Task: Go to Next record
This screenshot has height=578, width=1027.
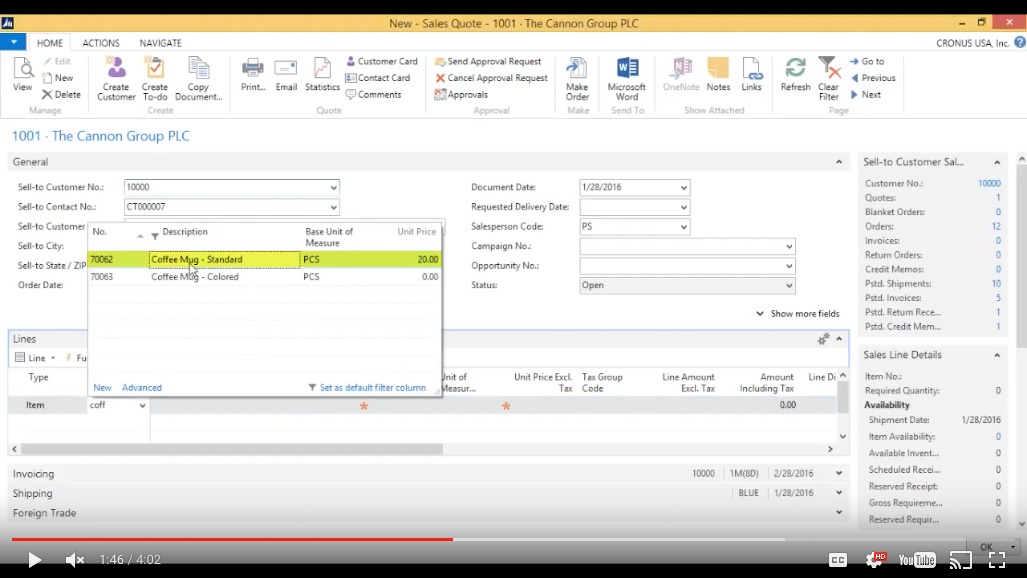Action: tap(866, 95)
